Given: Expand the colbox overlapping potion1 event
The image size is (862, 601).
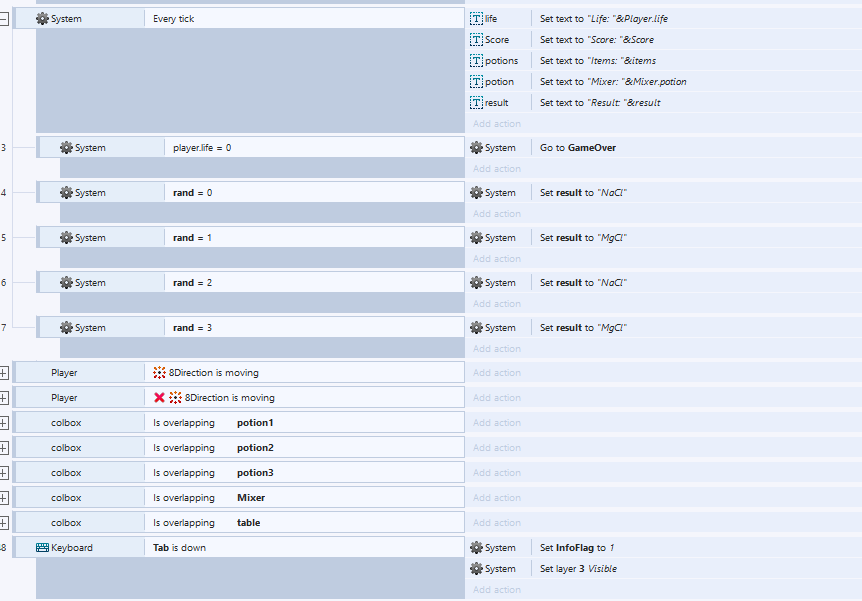Looking at the screenshot, I should (4, 423).
